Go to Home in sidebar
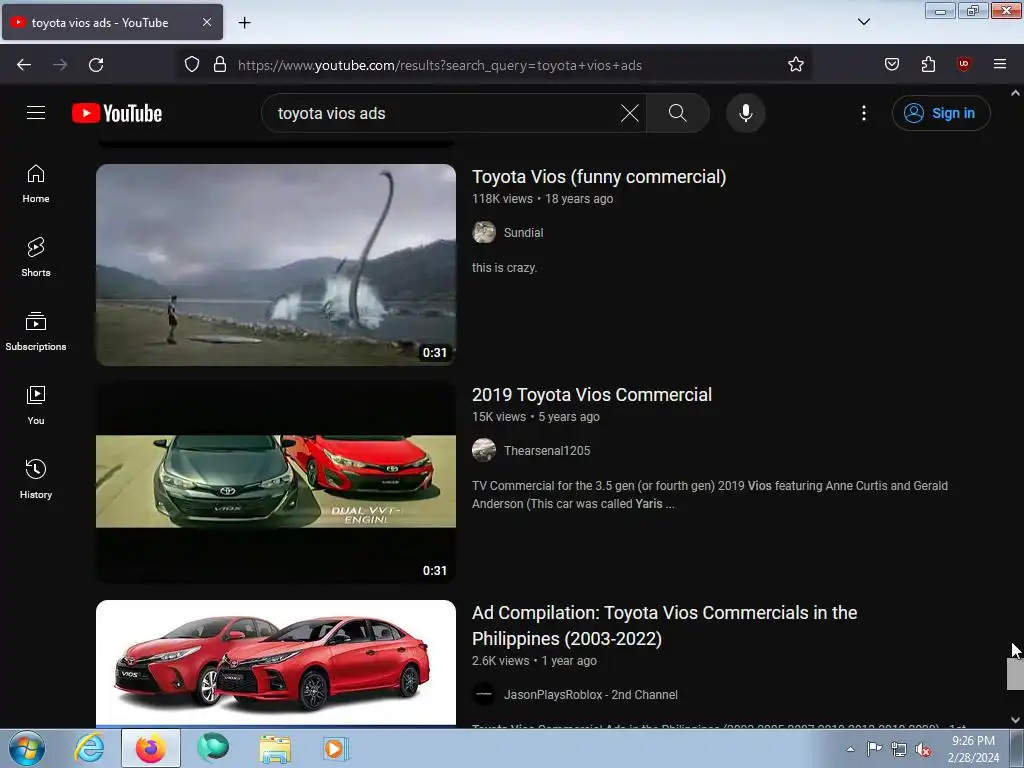The width and height of the screenshot is (1024, 768). (x=36, y=184)
